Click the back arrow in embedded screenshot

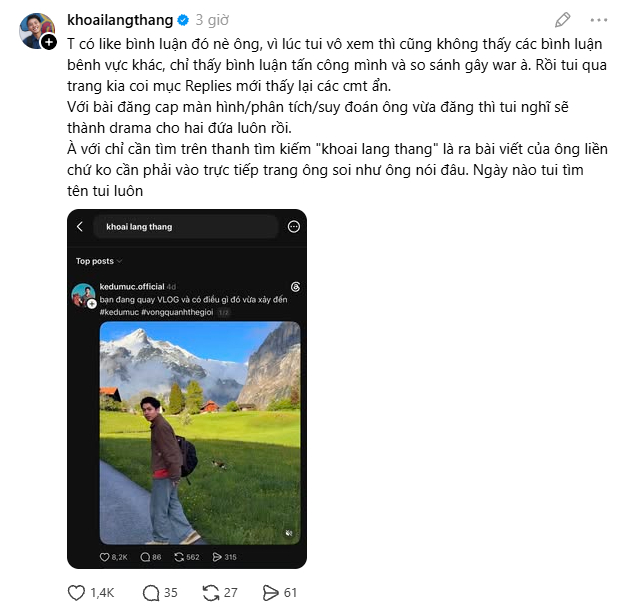coord(80,226)
